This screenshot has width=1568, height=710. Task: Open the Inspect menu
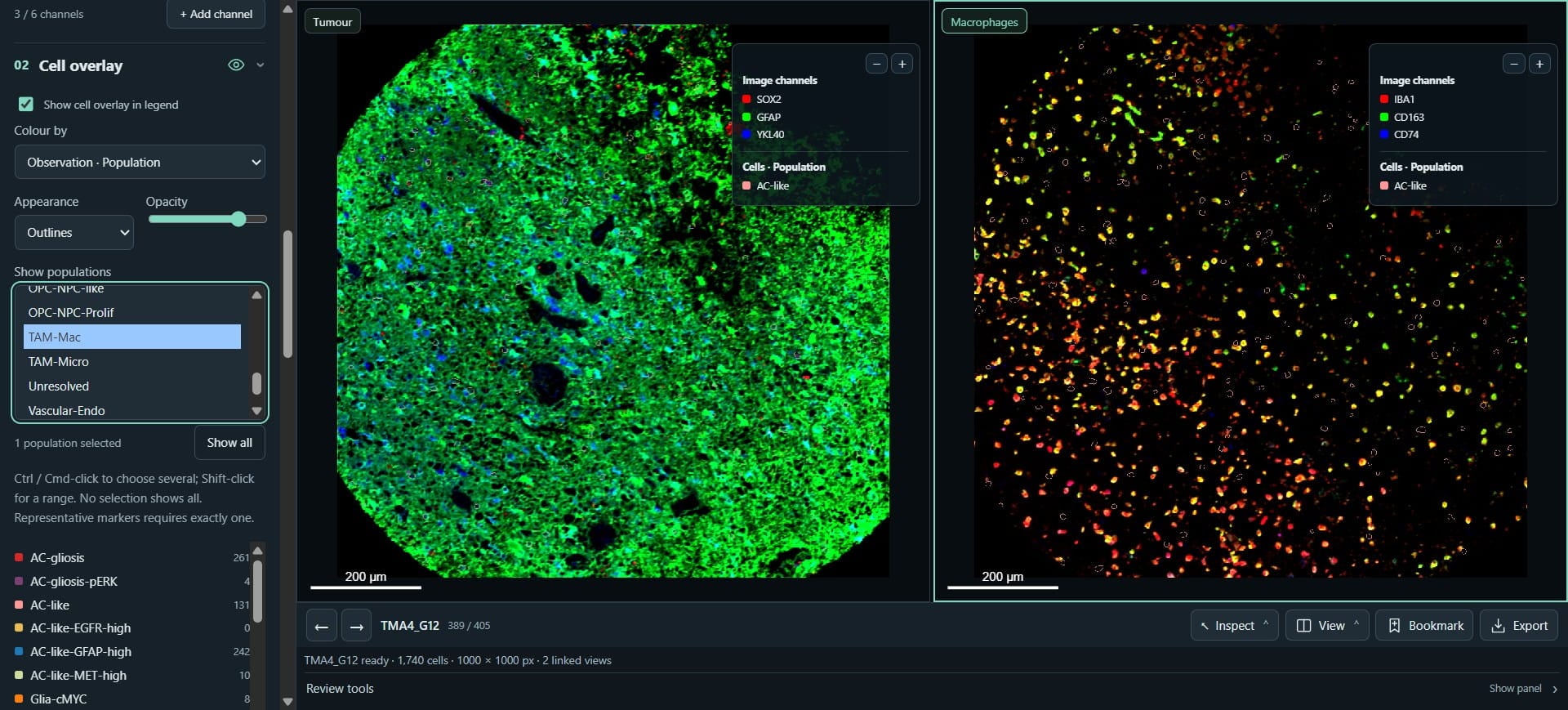pyautogui.click(x=1234, y=626)
